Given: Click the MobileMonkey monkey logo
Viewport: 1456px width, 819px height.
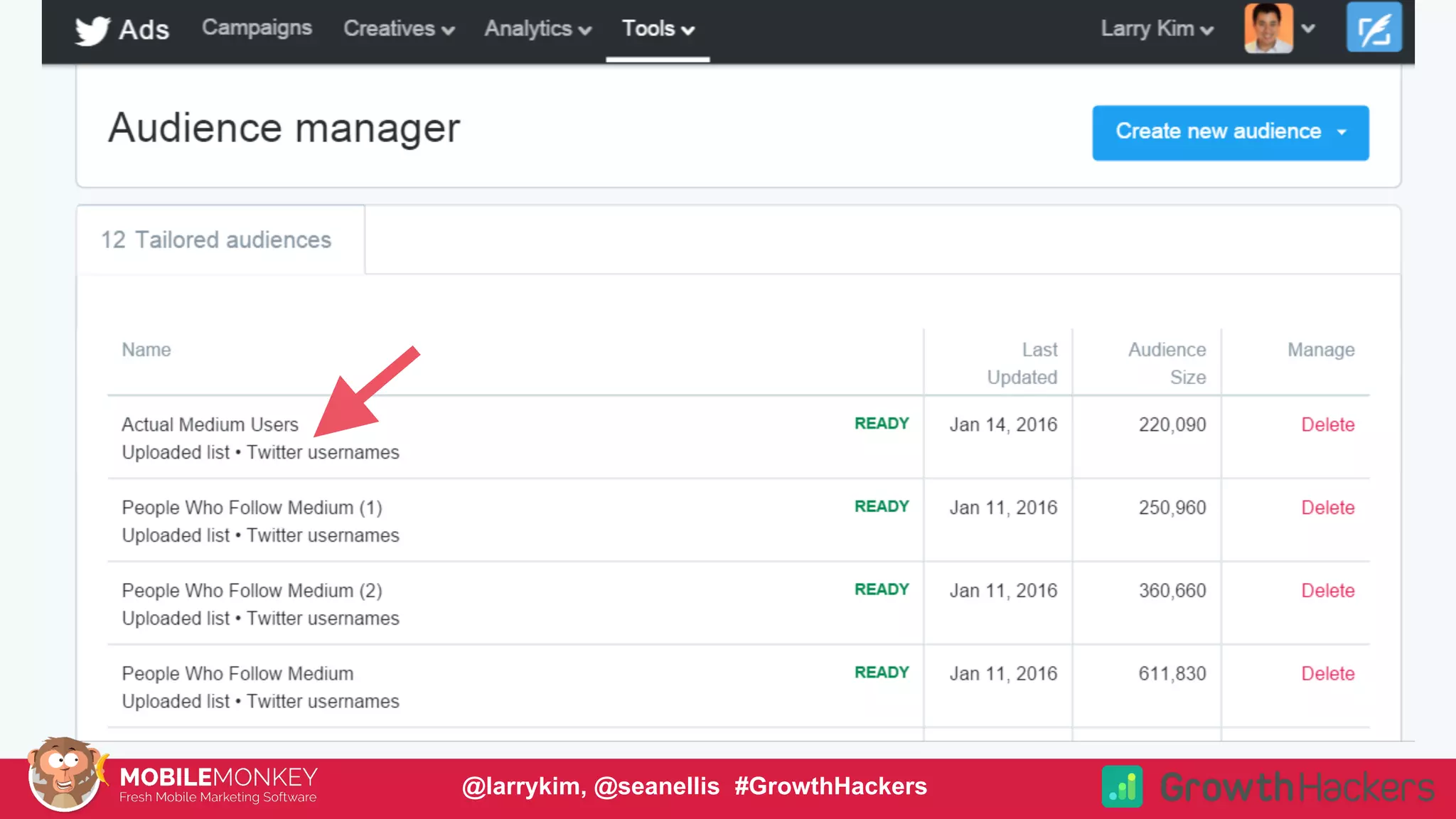Looking at the screenshot, I should point(66,774).
